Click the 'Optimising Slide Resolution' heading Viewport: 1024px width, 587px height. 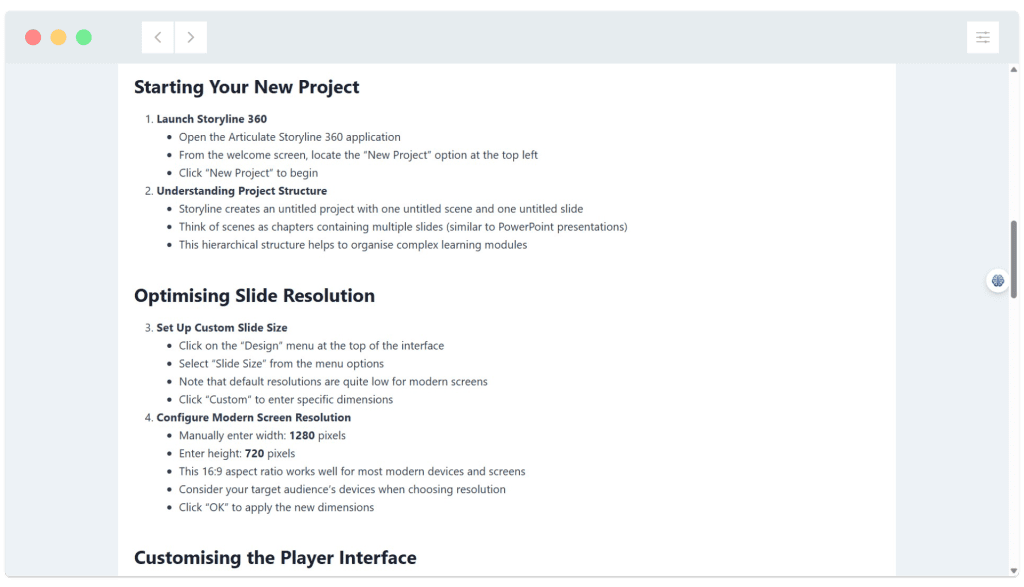click(x=254, y=296)
